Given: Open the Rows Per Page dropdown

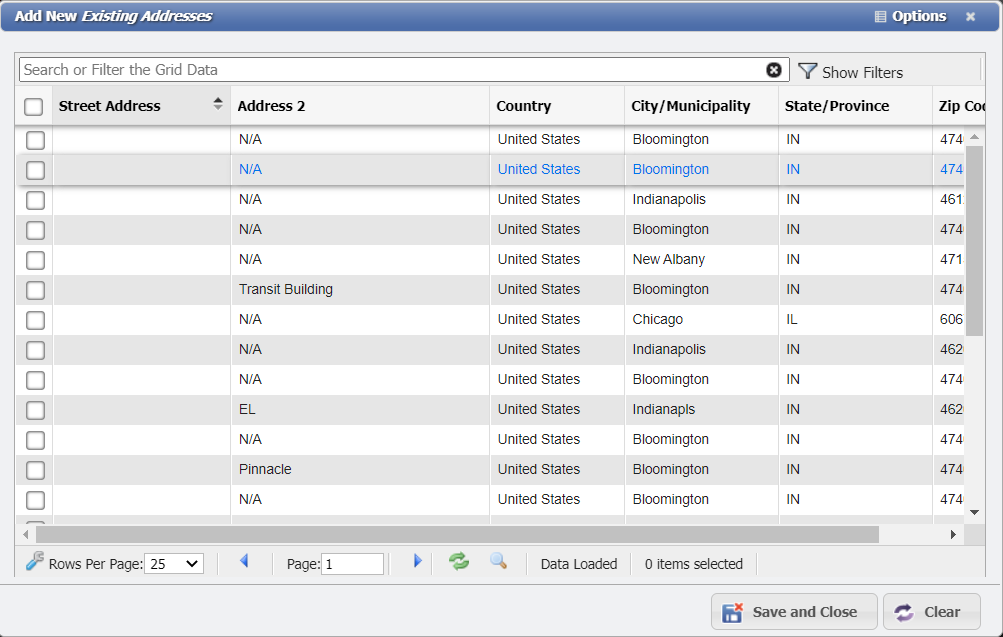Looking at the screenshot, I should [175, 563].
